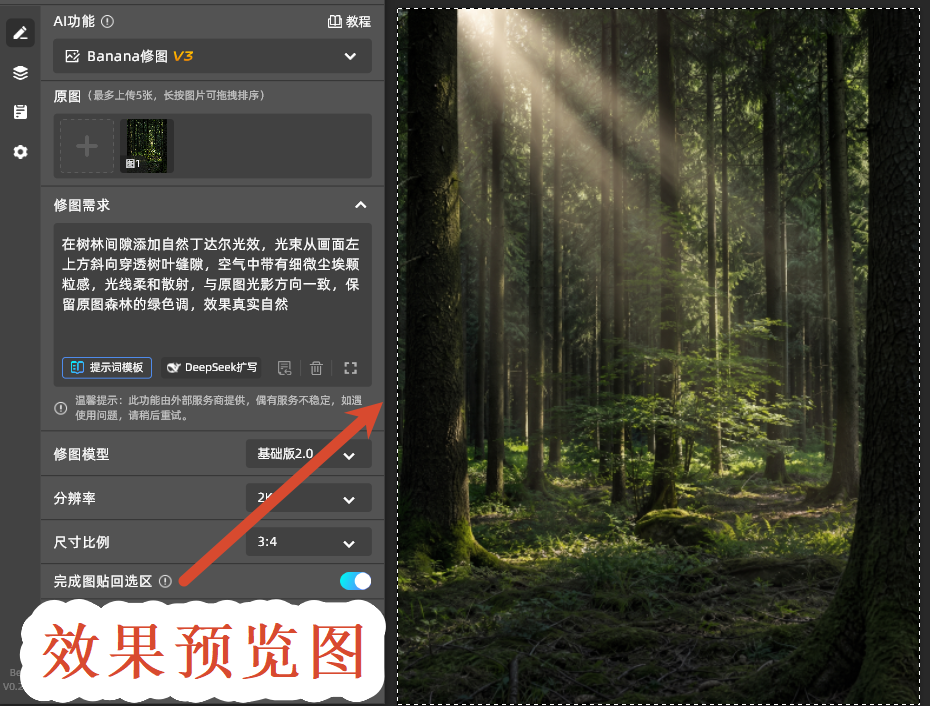The image size is (930, 706).
Task: Collapse the 修图需求 section
Action: [x=361, y=205]
